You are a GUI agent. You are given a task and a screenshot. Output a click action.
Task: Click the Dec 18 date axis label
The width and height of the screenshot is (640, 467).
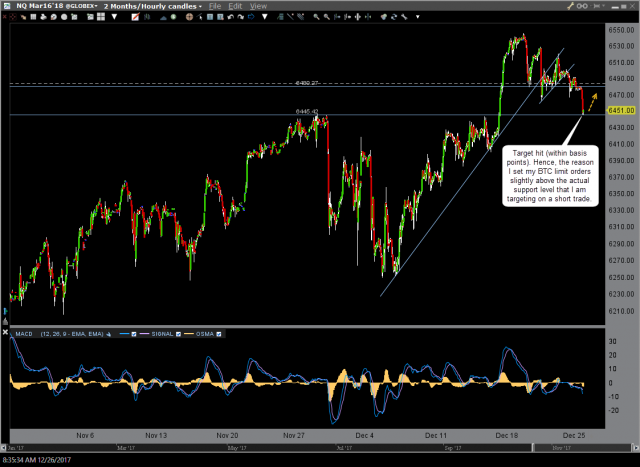pyautogui.click(x=507, y=436)
